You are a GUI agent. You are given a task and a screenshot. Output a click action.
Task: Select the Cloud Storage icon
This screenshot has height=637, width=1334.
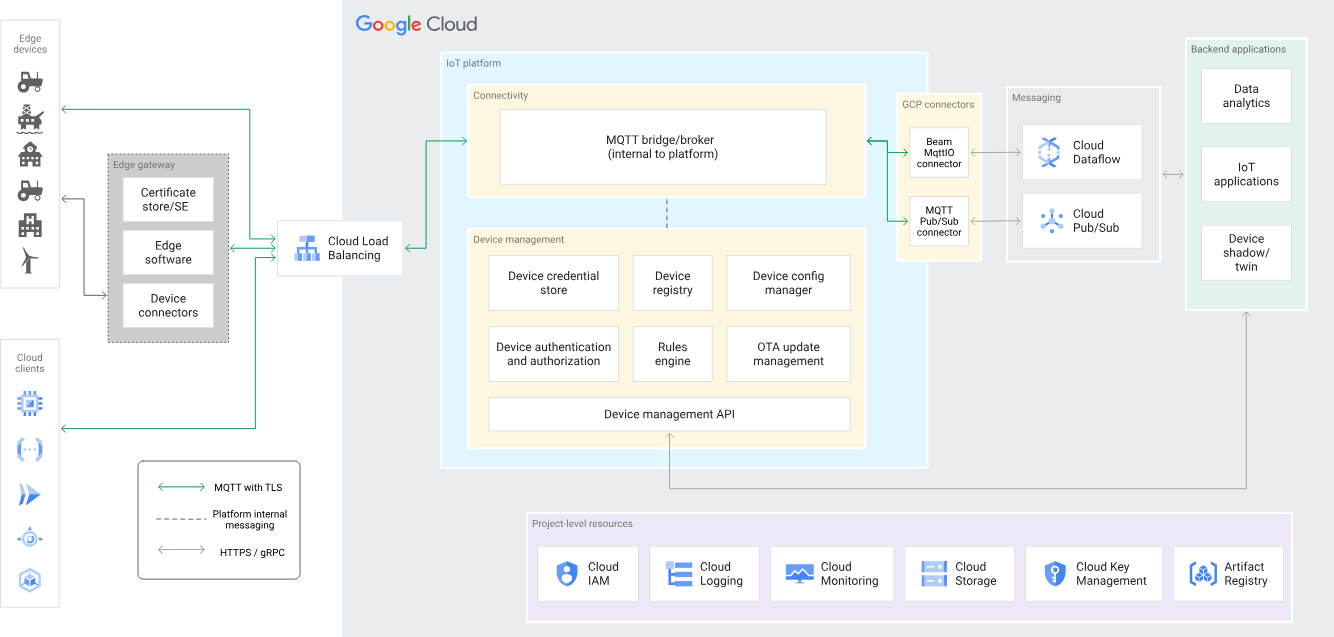pyautogui.click(x=934, y=573)
